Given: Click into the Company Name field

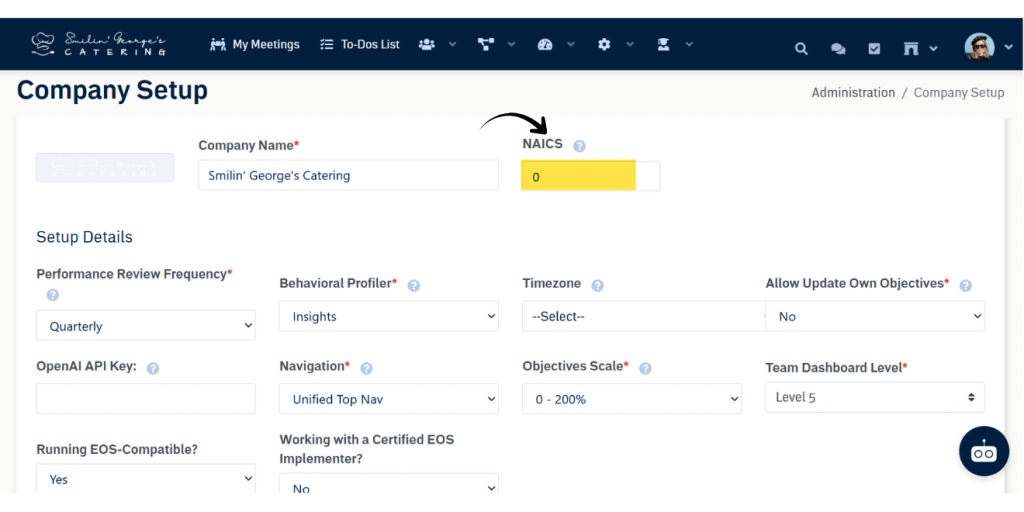Looking at the screenshot, I should tap(348, 175).
